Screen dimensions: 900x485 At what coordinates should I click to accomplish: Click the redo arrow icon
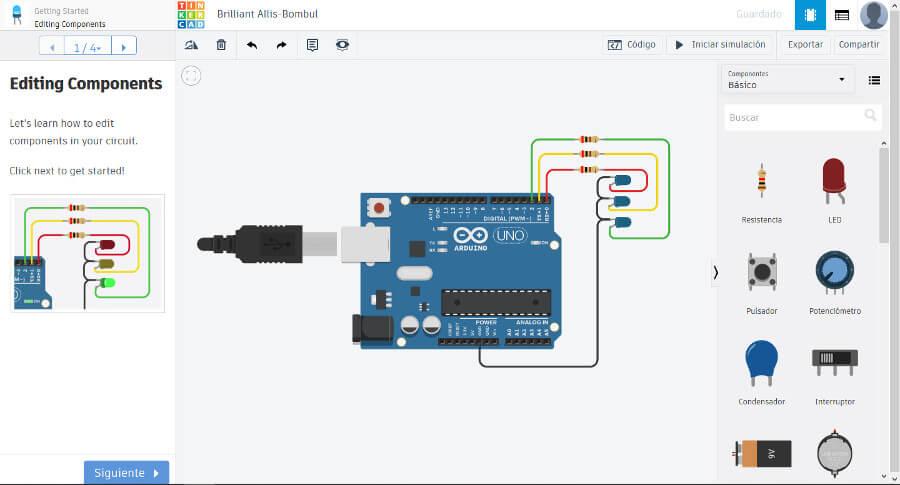pyautogui.click(x=281, y=45)
